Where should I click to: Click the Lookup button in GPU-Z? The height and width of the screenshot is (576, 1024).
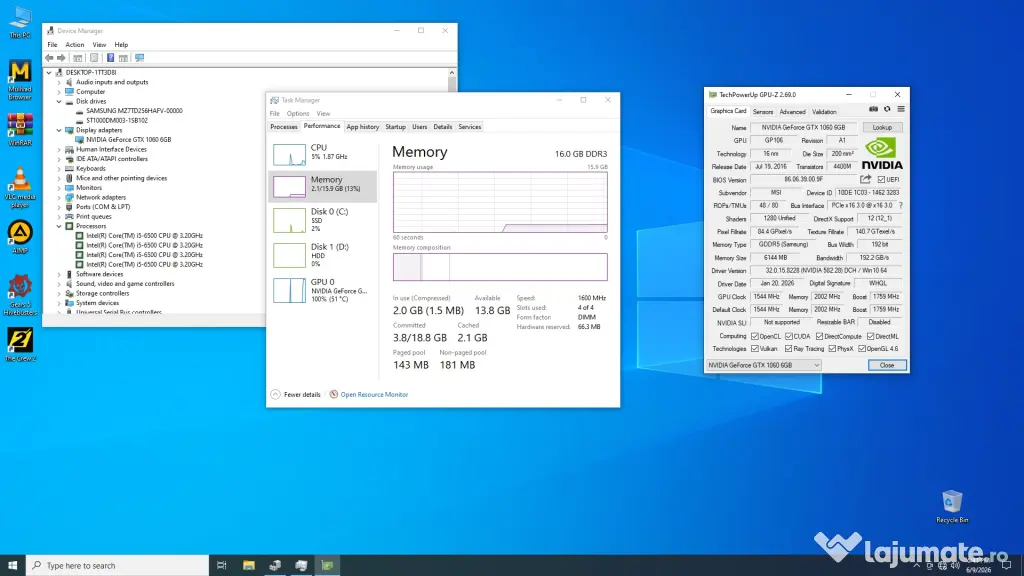coord(882,127)
